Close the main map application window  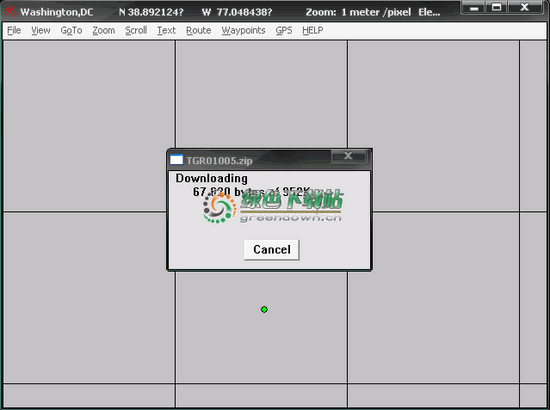tap(525, 7)
